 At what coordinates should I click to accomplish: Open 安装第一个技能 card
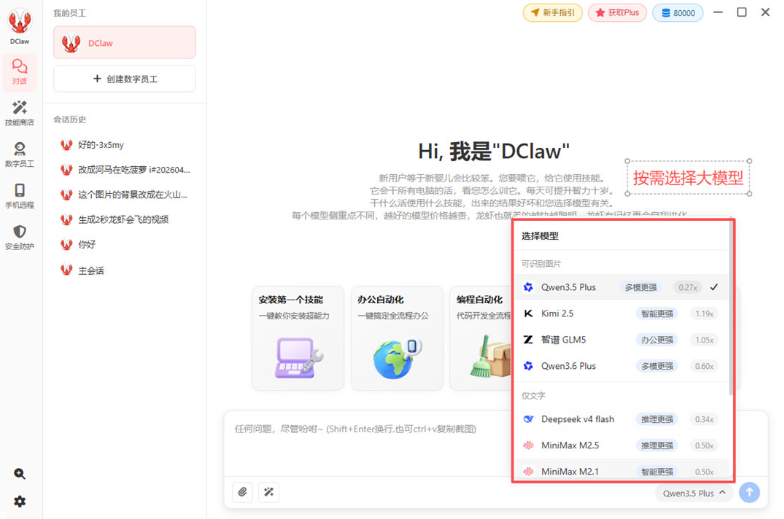coord(298,338)
